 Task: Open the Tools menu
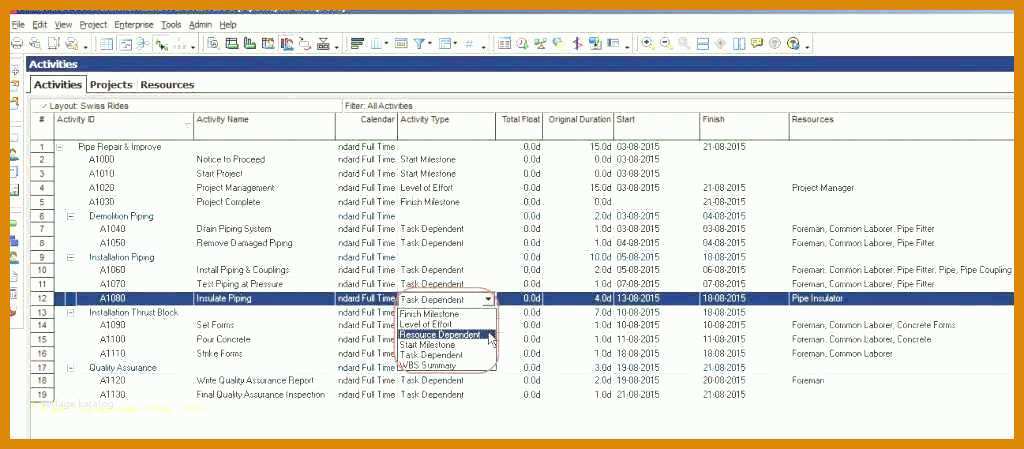[x=171, y=25]
